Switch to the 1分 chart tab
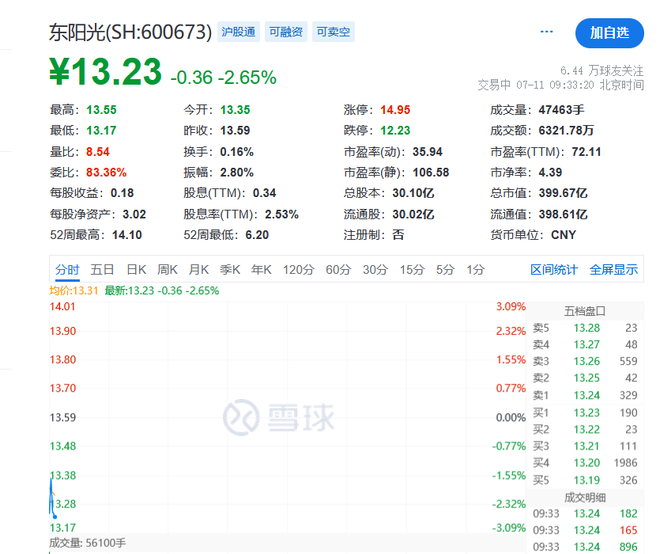 coord(476,269)
